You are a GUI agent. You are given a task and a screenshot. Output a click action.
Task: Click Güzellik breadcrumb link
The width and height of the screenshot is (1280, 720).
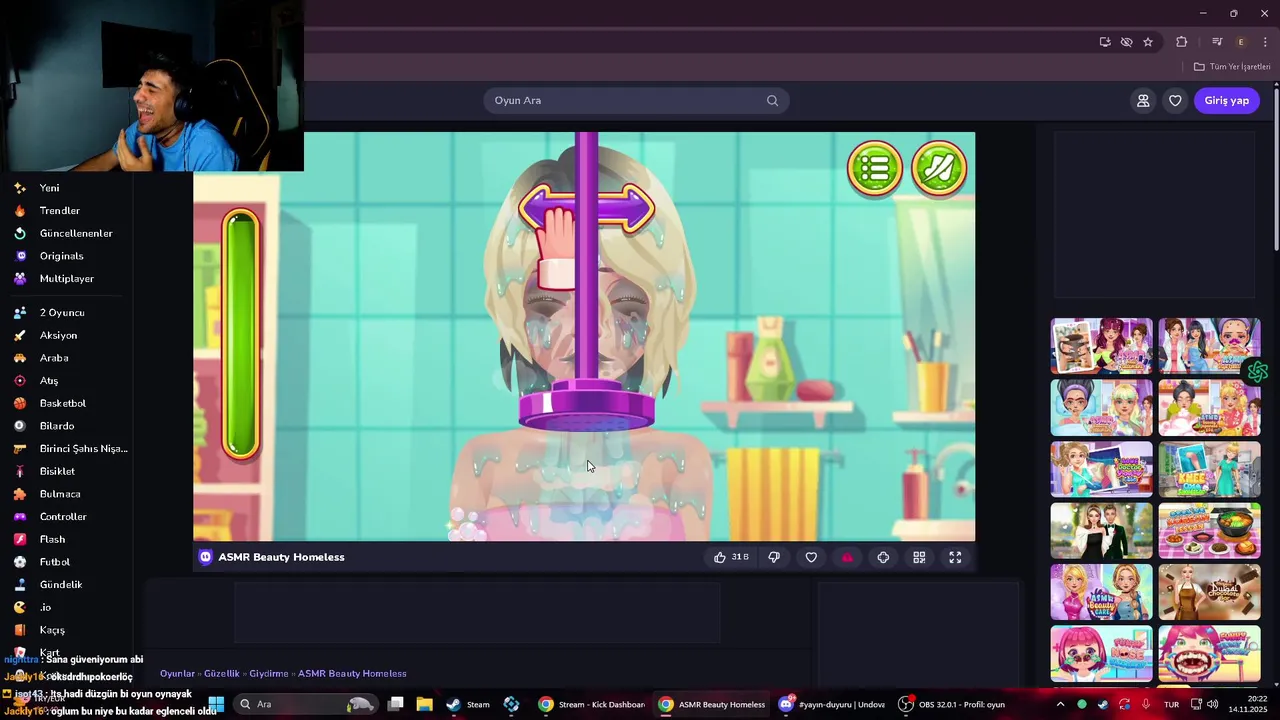pos(222,674)
